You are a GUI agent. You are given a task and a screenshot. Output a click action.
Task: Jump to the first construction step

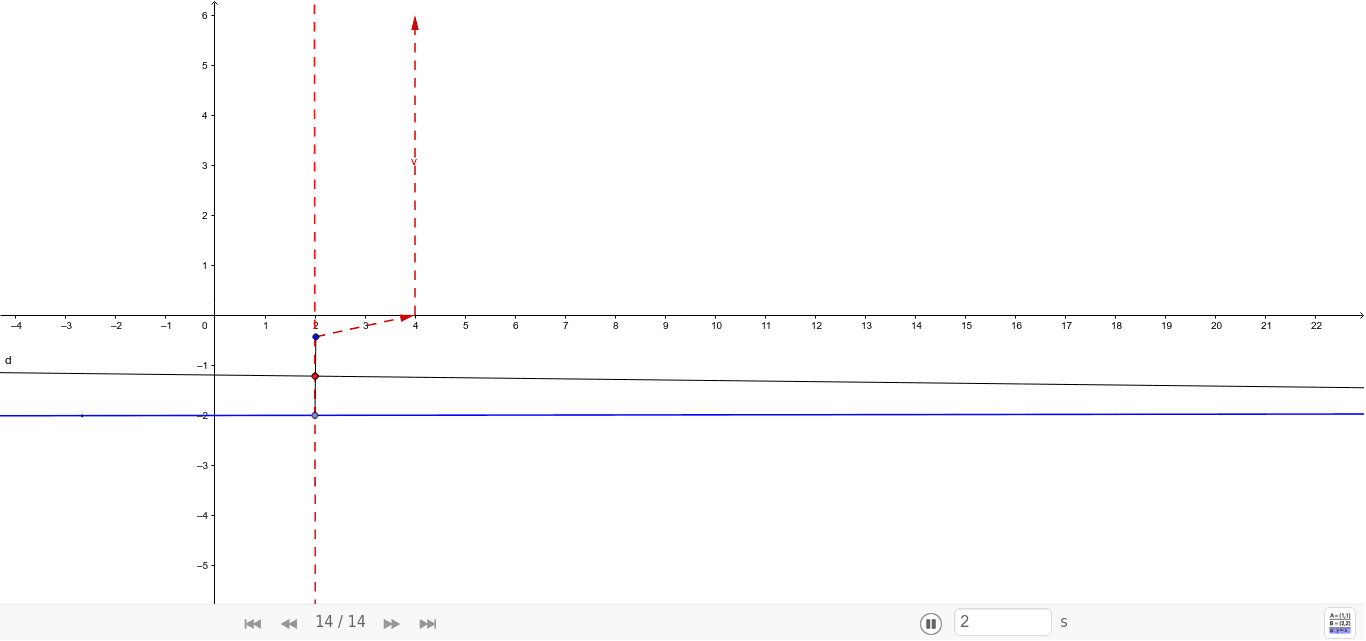click(253, 623)
